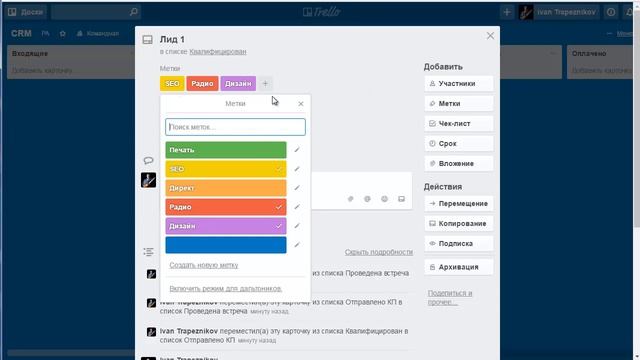Screen dimensions: 640x360
Task: Open the Квалифицирован list link
Action: tap(218, 52)
